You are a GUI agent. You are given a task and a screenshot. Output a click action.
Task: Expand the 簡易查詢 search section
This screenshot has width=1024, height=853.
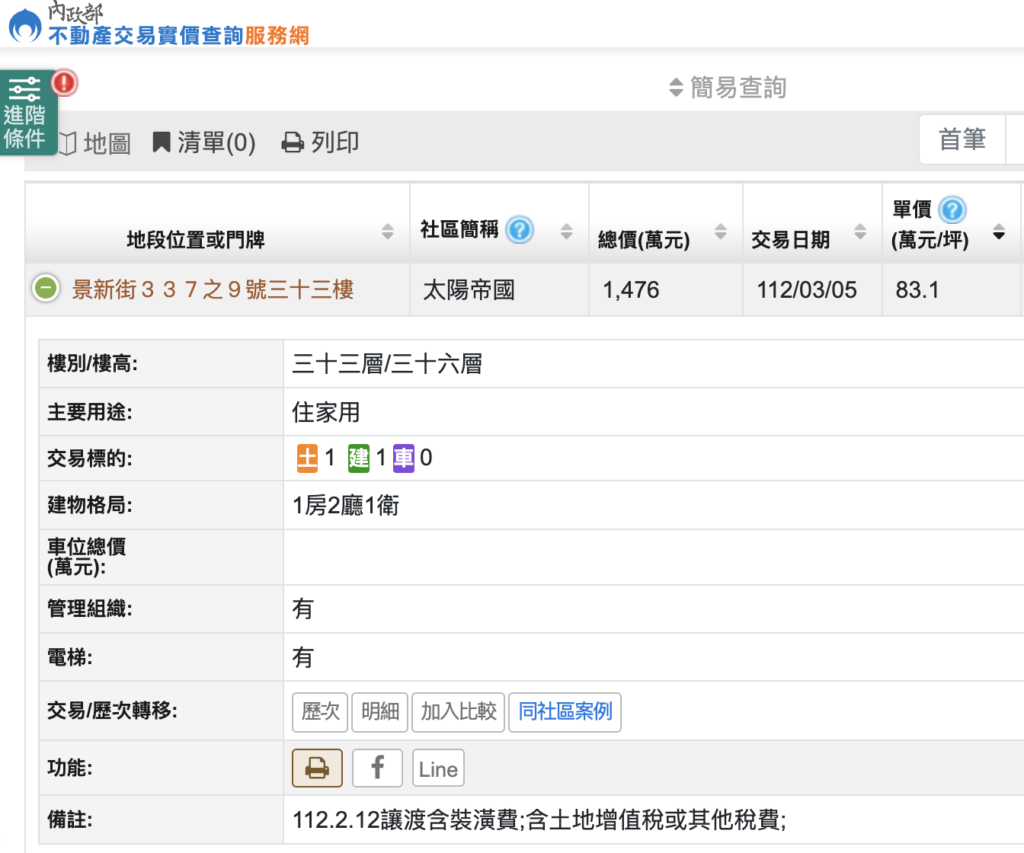click(727, 88)
